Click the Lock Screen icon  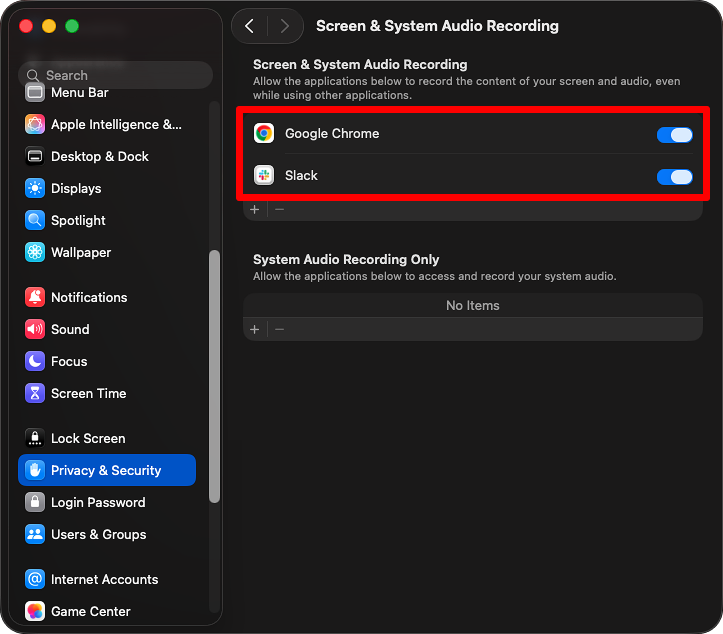coord(35,438)
